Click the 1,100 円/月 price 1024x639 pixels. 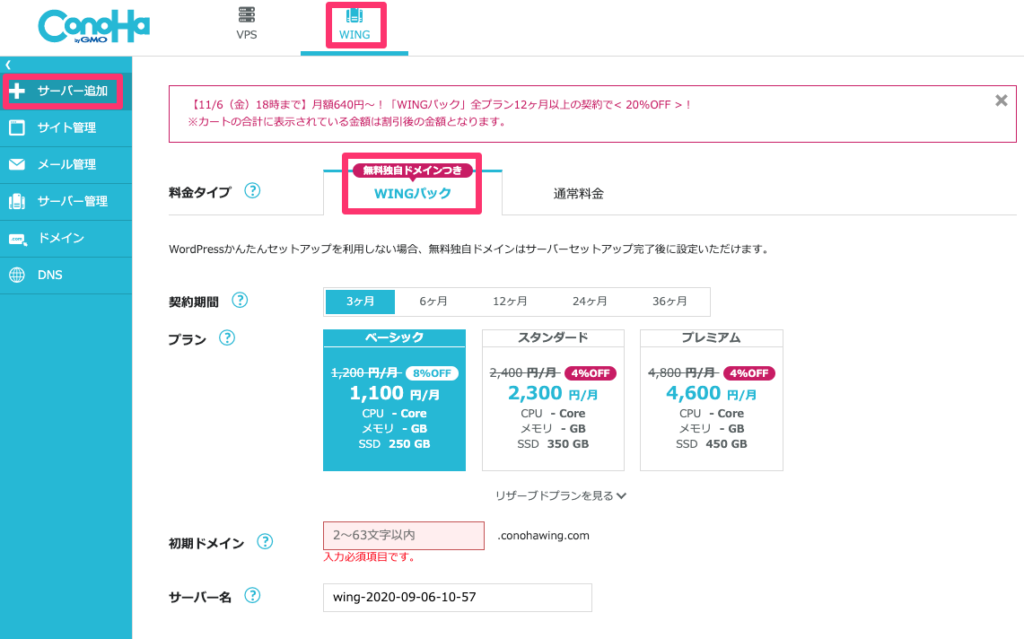pos(394,393)
